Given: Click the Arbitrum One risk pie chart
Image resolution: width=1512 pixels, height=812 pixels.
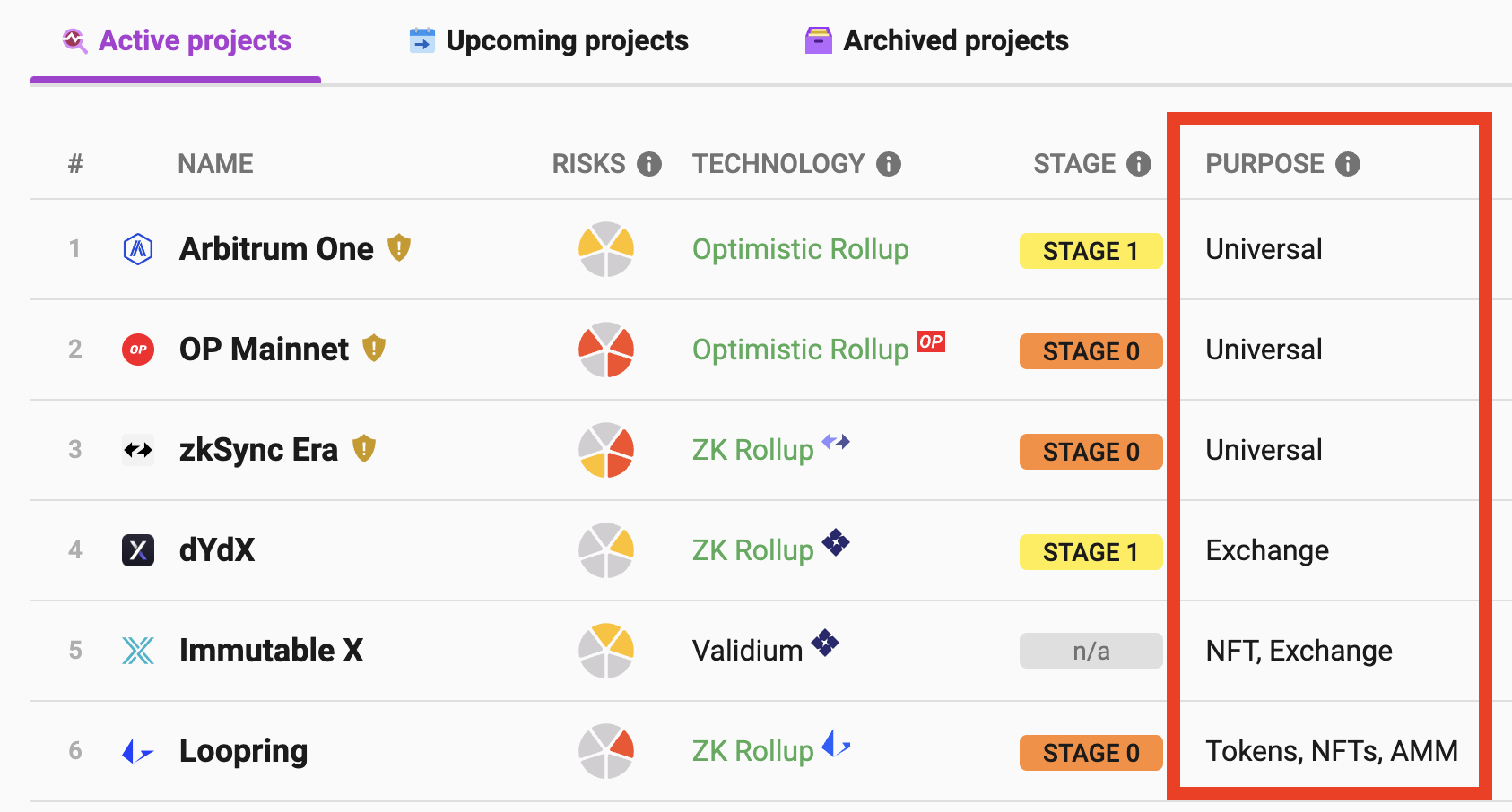Looking at the screenshot, I should (x=606, y=249).
